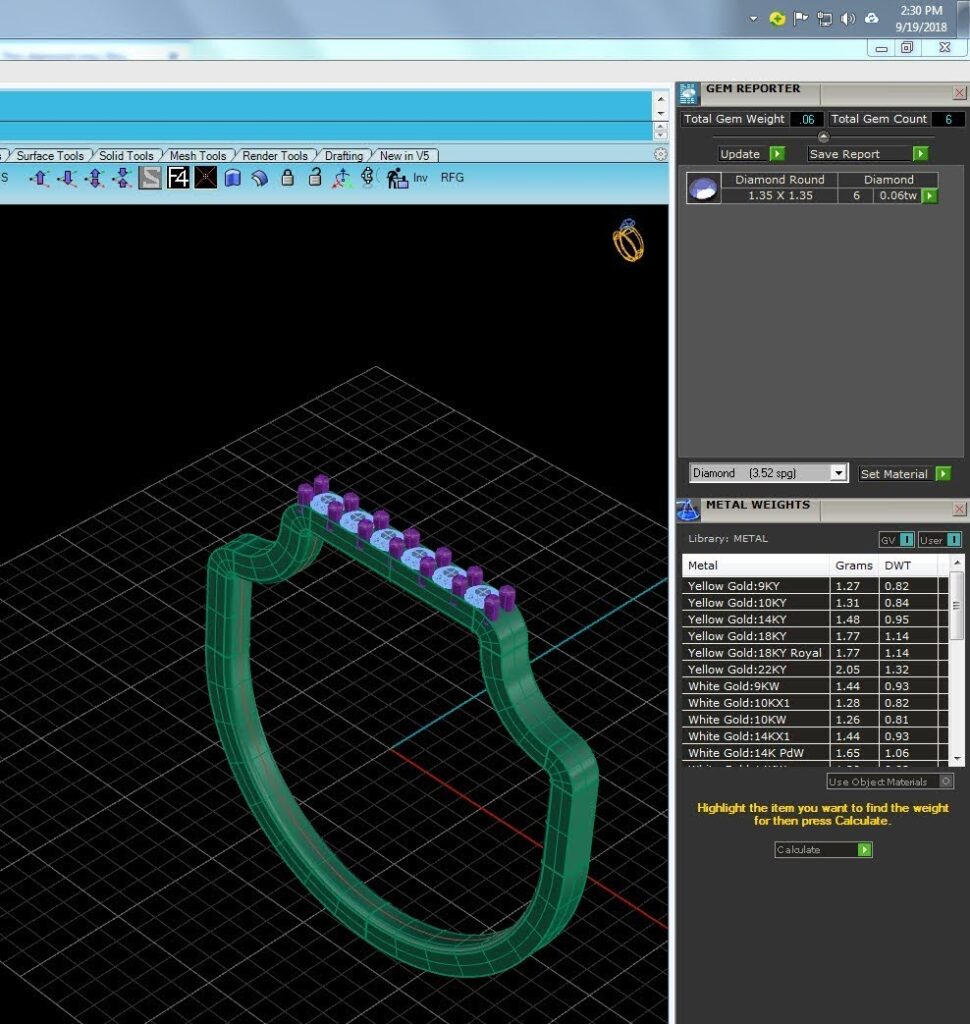Click the round diamond gem thumbnail
Image resolution: width=970 pixels, height=1024 pixels.
coord(703,189)
